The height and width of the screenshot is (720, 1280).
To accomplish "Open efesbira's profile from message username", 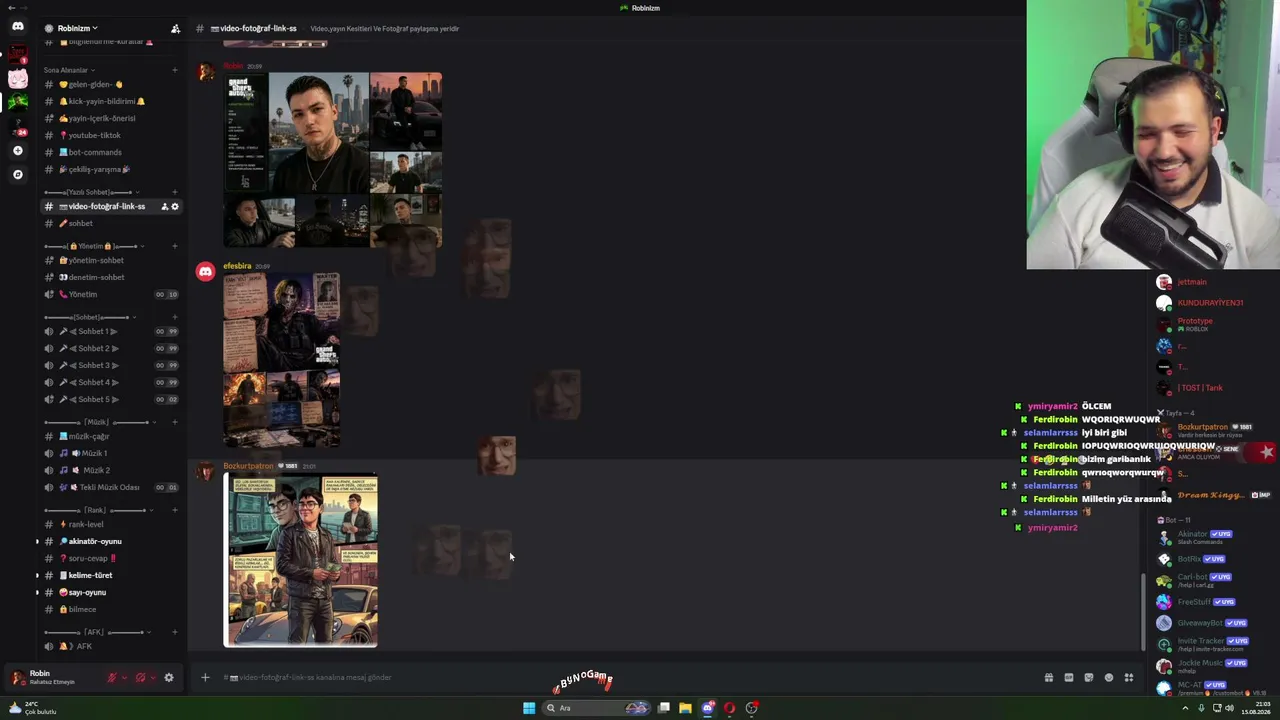I will click(x=237, y=266).
